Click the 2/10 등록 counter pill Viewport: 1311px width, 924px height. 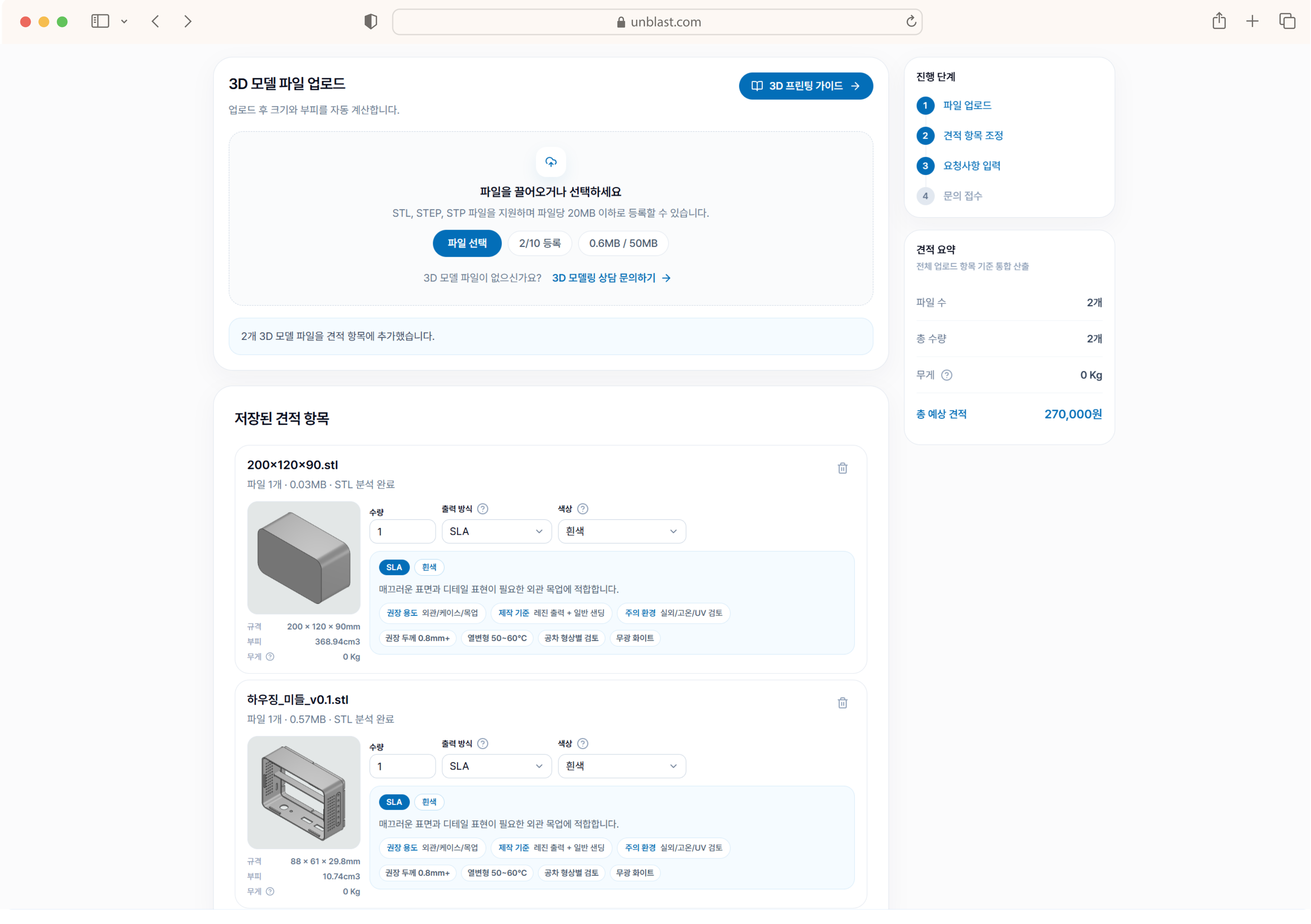pos(539,243)
